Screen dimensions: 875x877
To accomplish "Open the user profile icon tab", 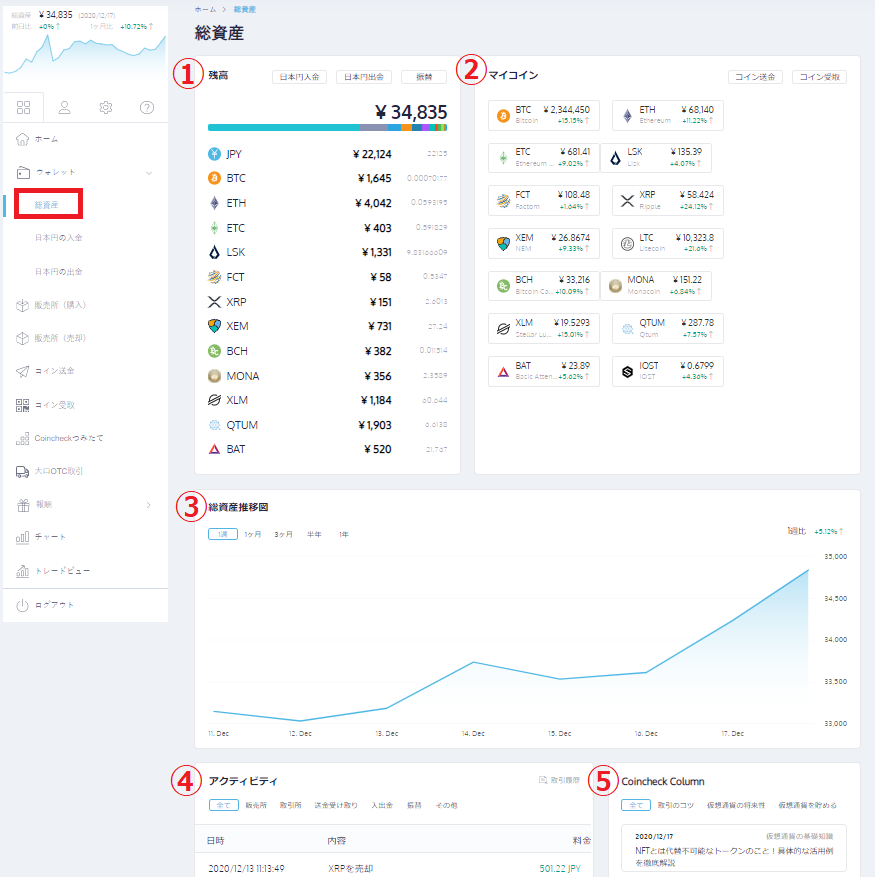I will click(64, 107).
